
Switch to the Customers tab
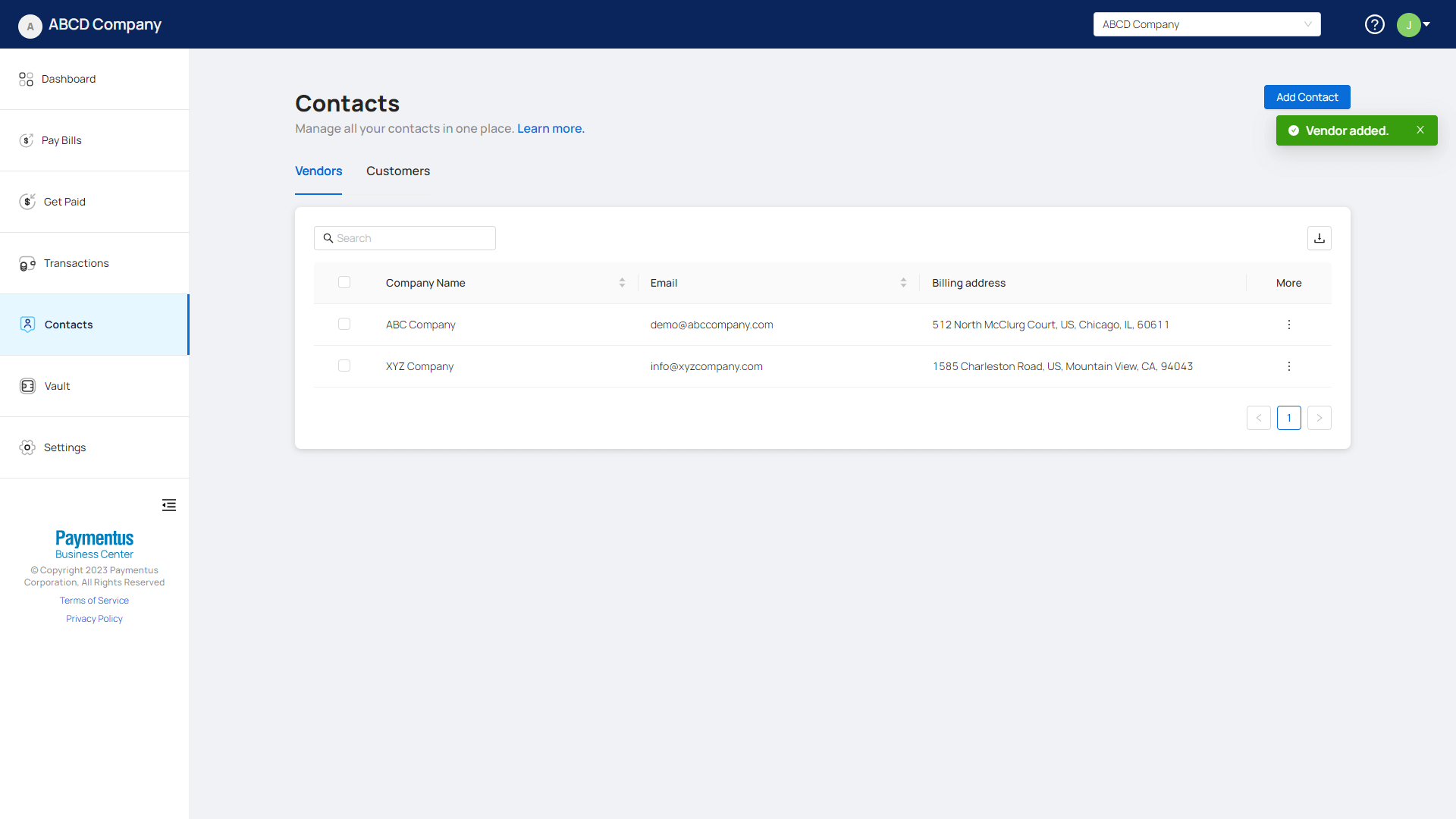397,171
